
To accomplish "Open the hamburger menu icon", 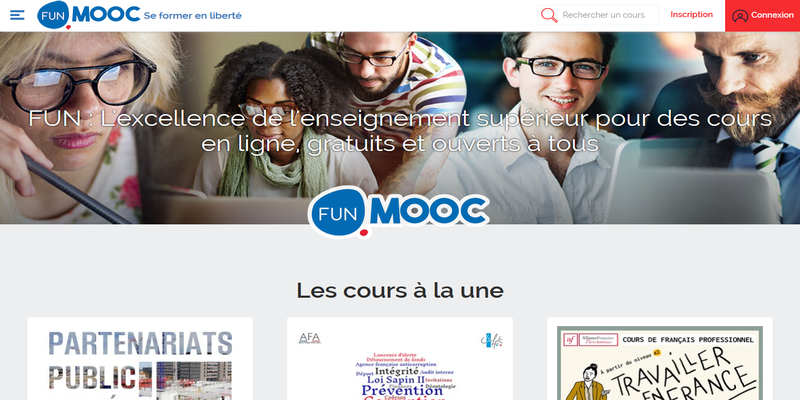I will [17, 15].
